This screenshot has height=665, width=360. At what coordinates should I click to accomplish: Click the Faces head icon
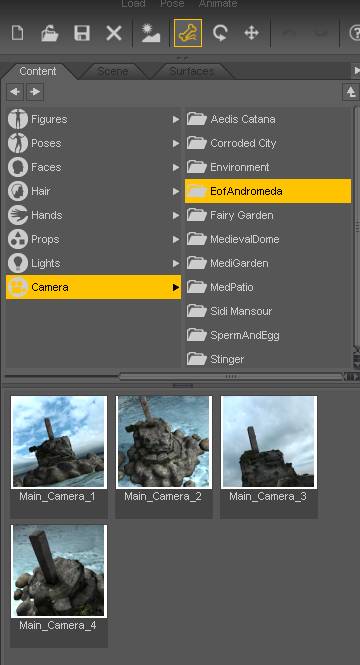(x=18, y=167)
